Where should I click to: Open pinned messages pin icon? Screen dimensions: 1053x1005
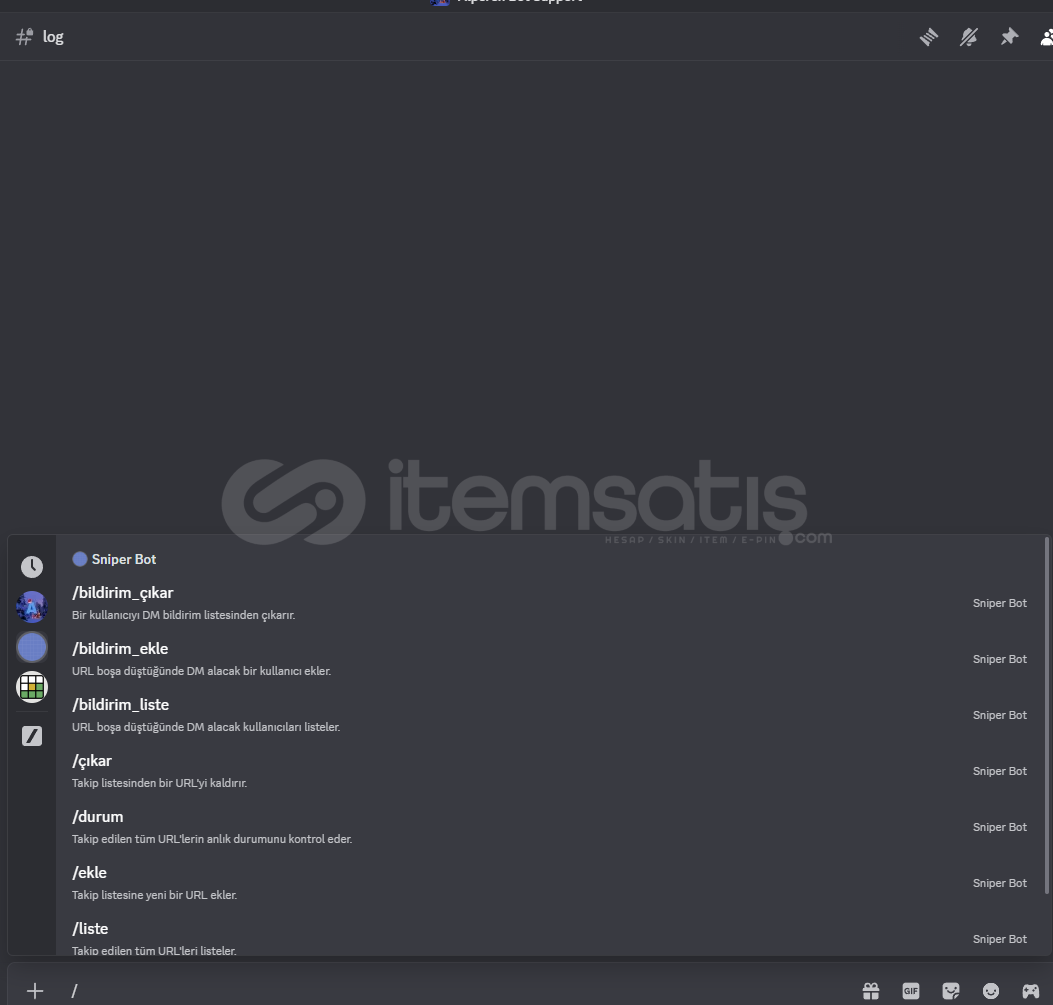coord(1009,37)
